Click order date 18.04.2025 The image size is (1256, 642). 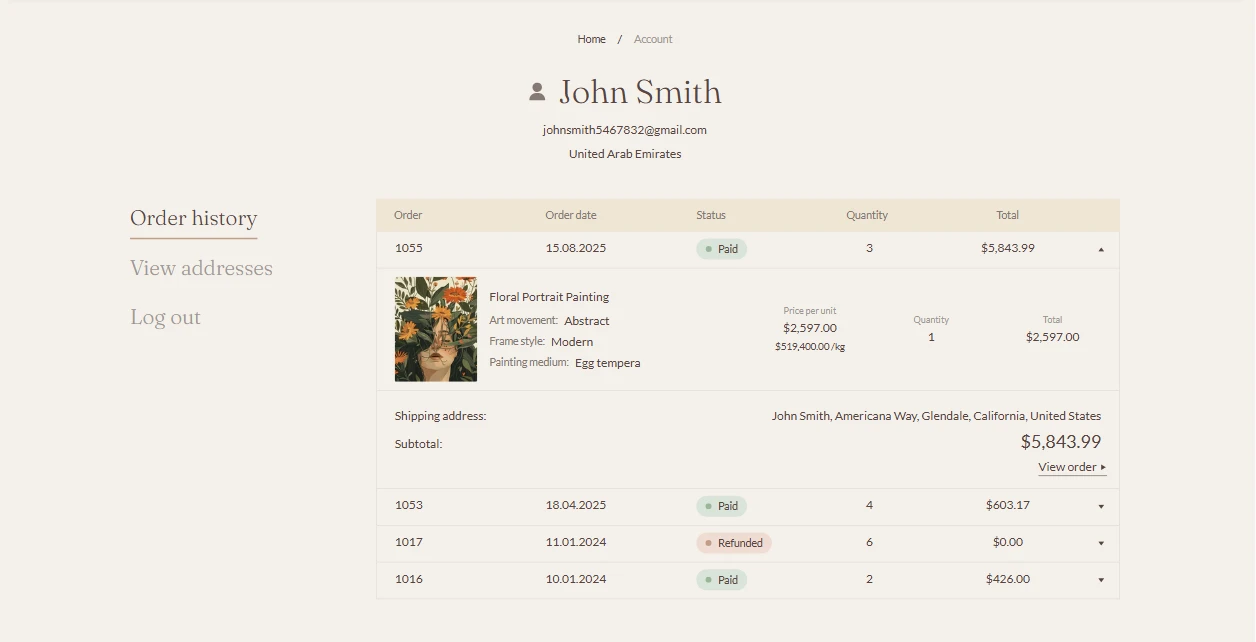coord(576,505)
